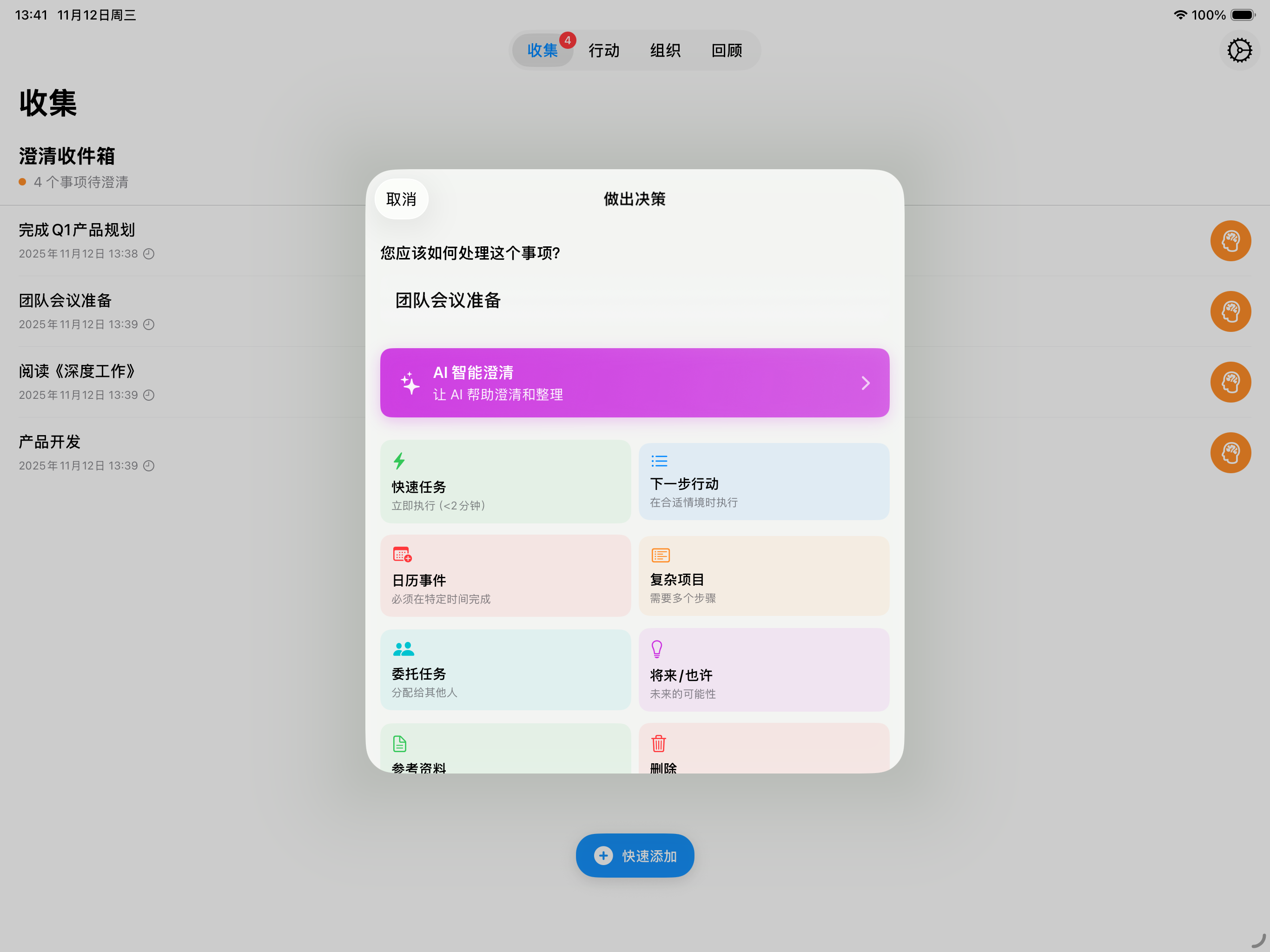Screen dimensions: 1270x952
Task: Click the clock icon beside 阅读《深度工作》
Action: point(149,395)
